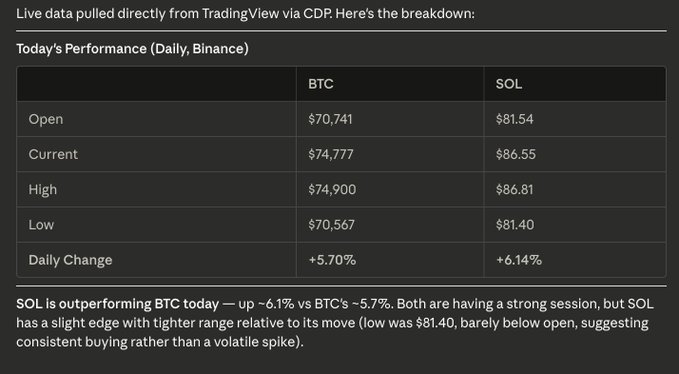
Task: Click BTC open price $70,741
Action: (330, 119)
